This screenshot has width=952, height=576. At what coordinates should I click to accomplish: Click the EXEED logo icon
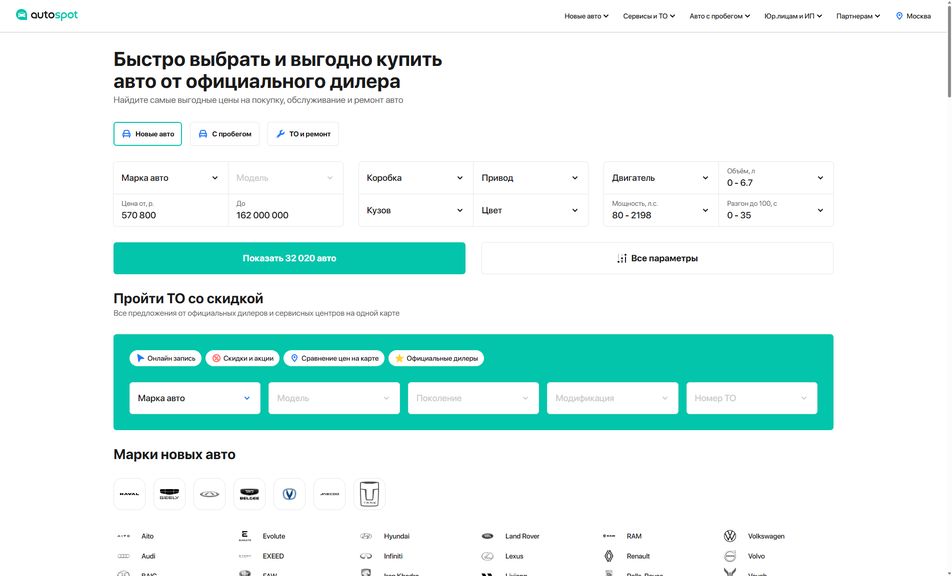click(x=245, y=556)
